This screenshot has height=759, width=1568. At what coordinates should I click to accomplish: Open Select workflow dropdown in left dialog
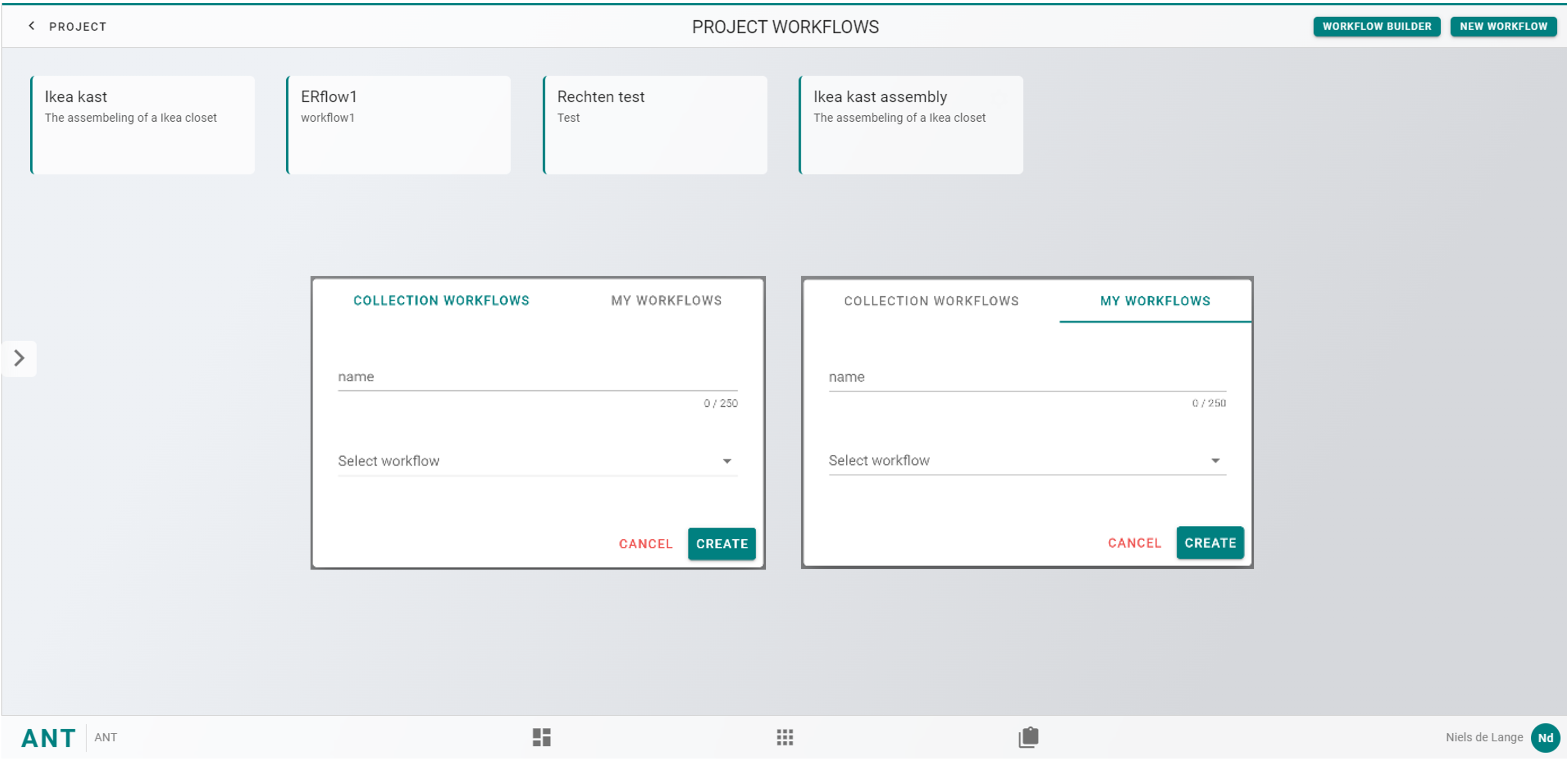538,461
